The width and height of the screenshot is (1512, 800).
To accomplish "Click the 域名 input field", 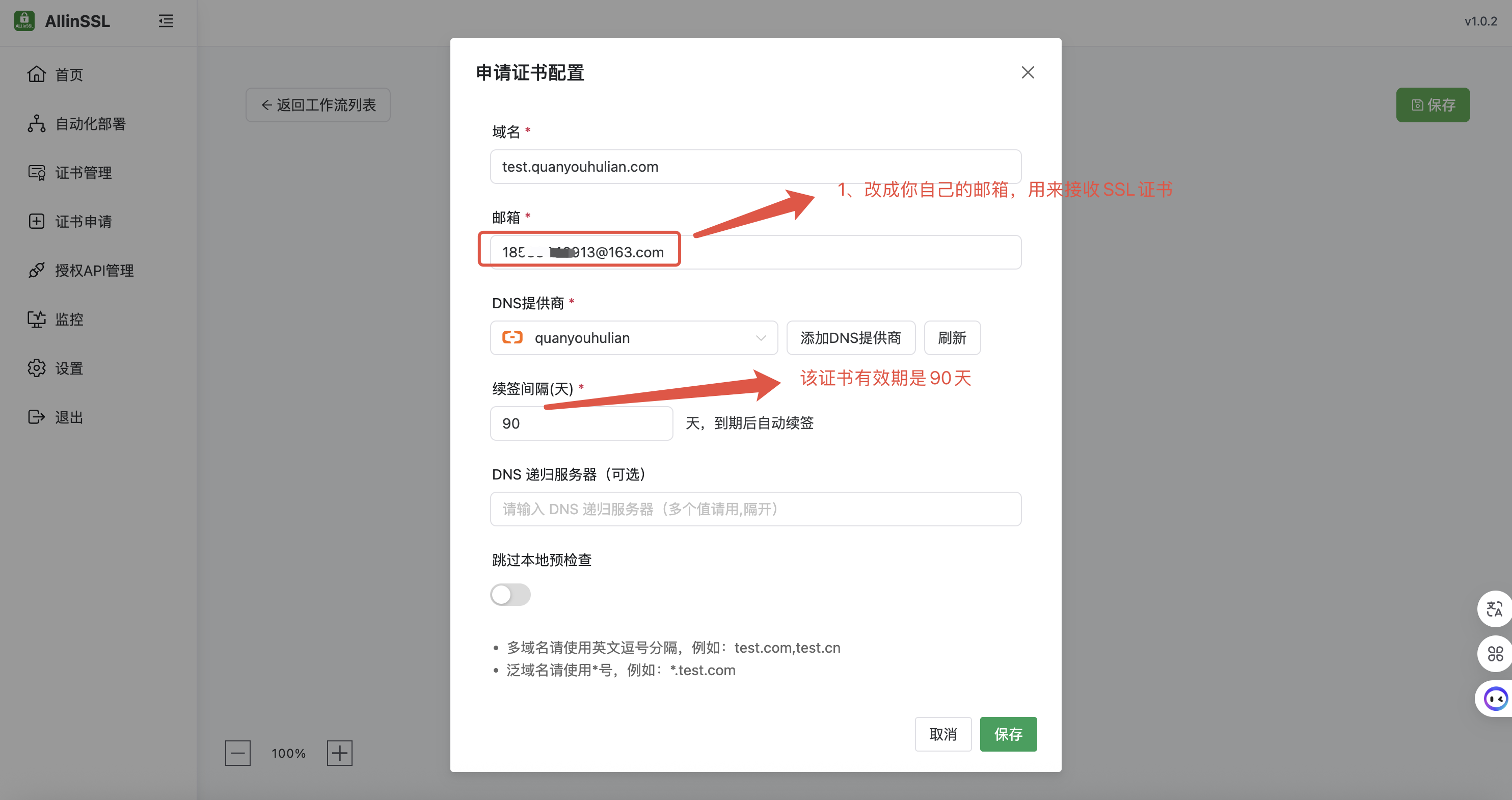I will pos(755,167).
